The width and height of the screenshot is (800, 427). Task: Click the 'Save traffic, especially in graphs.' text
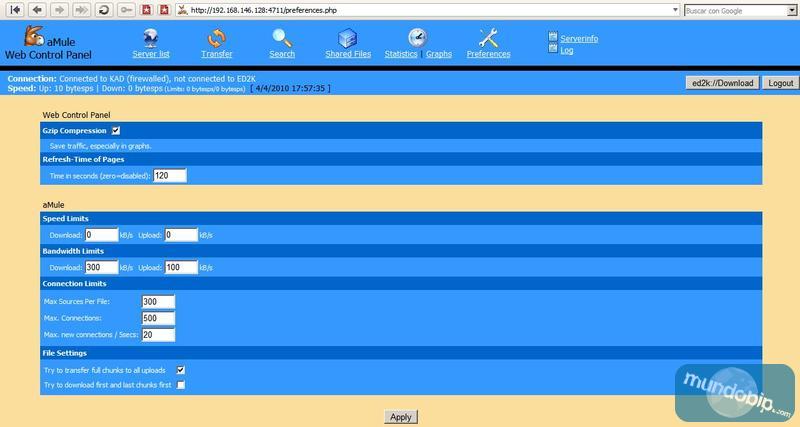click(x=101, y=146)
